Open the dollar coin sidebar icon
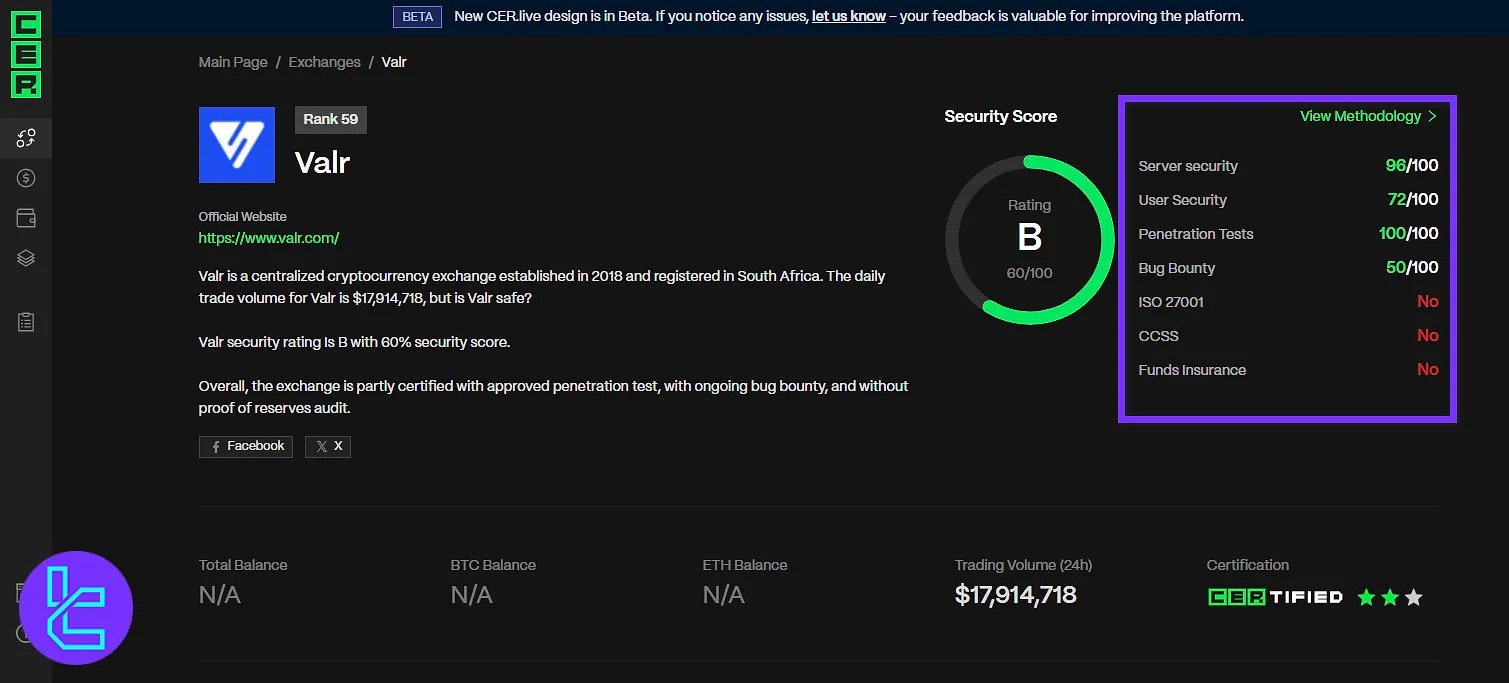 26,178
